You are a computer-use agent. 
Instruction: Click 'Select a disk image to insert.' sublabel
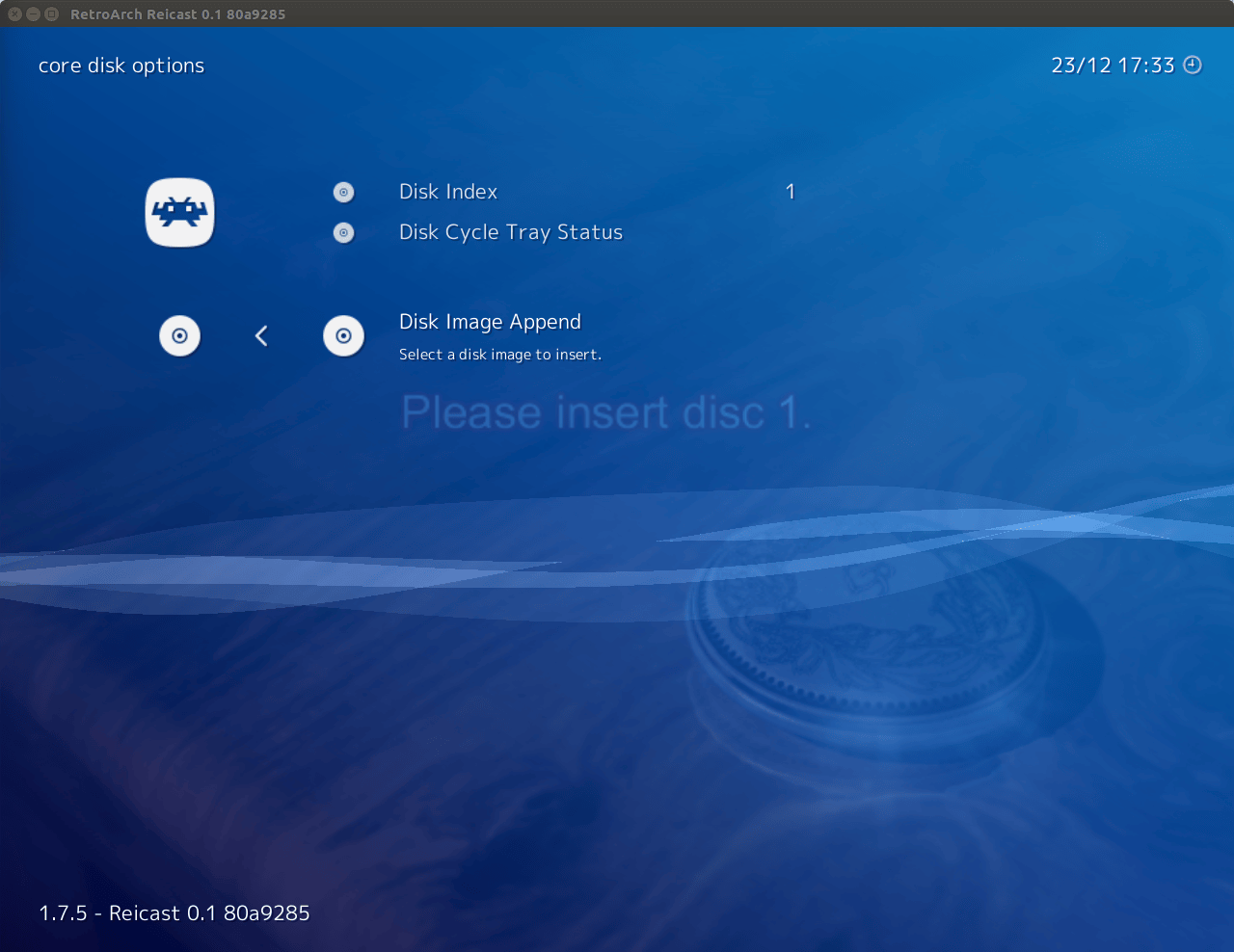click(500, 355)
